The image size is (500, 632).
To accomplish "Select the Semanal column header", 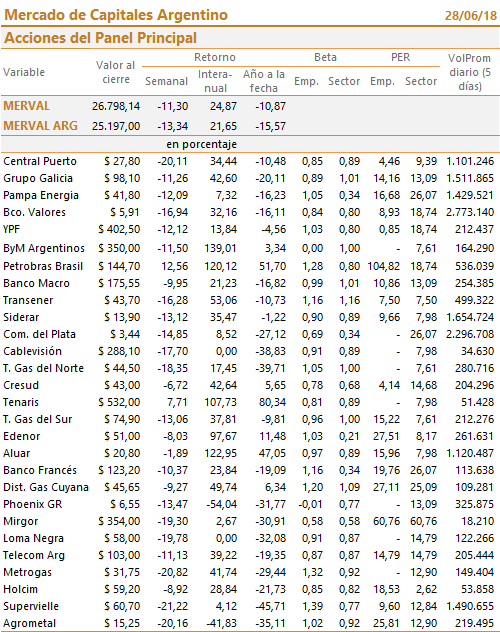I will [x=166, y=81].
